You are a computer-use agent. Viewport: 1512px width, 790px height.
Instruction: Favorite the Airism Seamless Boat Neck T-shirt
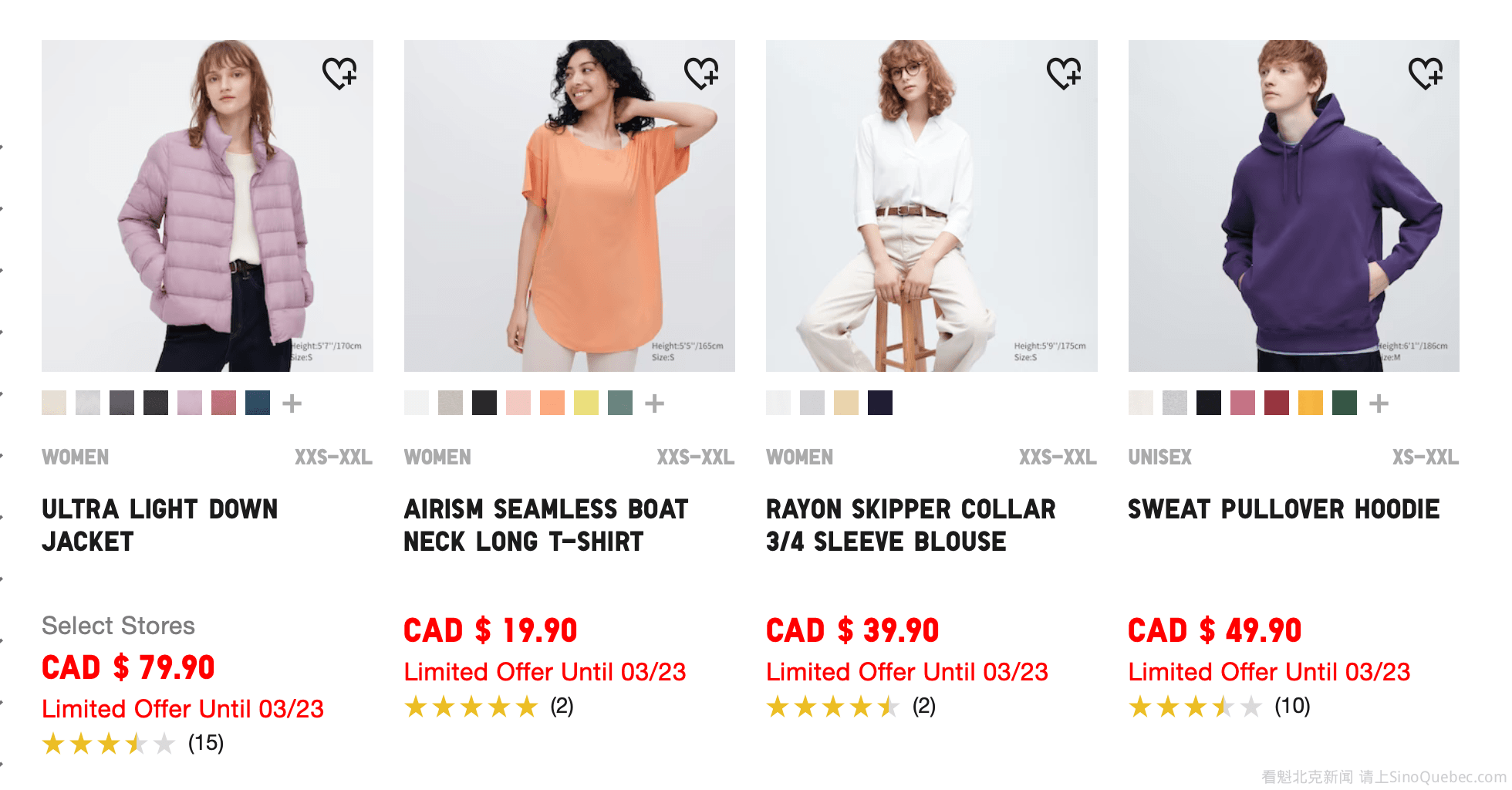coord(701,73)
